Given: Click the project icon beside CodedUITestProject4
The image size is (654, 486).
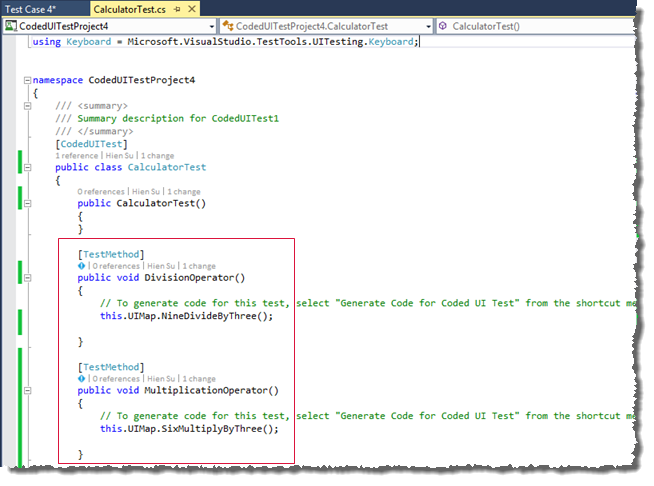Looking at the screenshot, I should click(x=10, y=26).
